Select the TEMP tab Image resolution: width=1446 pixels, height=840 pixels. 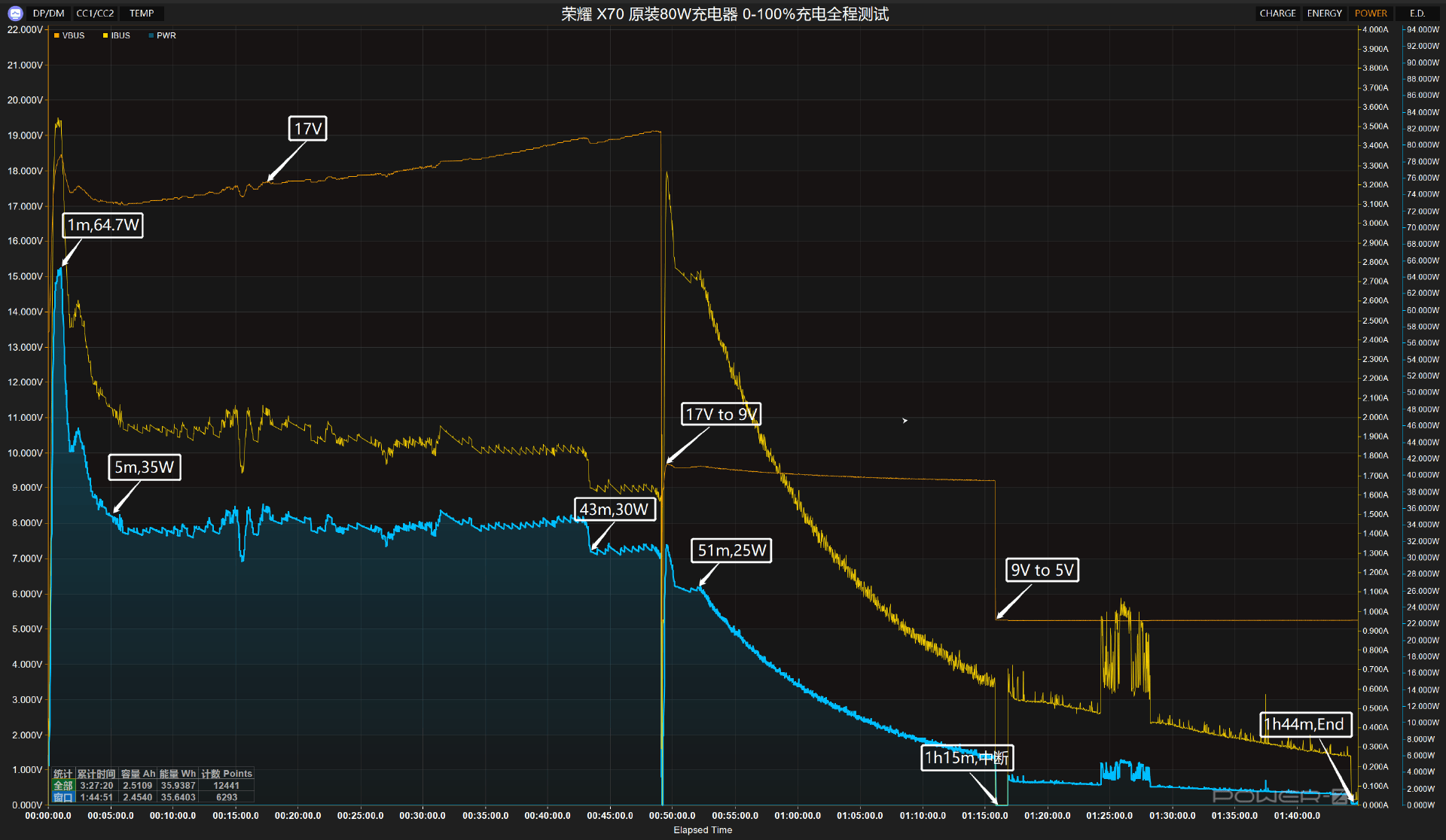click(x=142, y=14)
